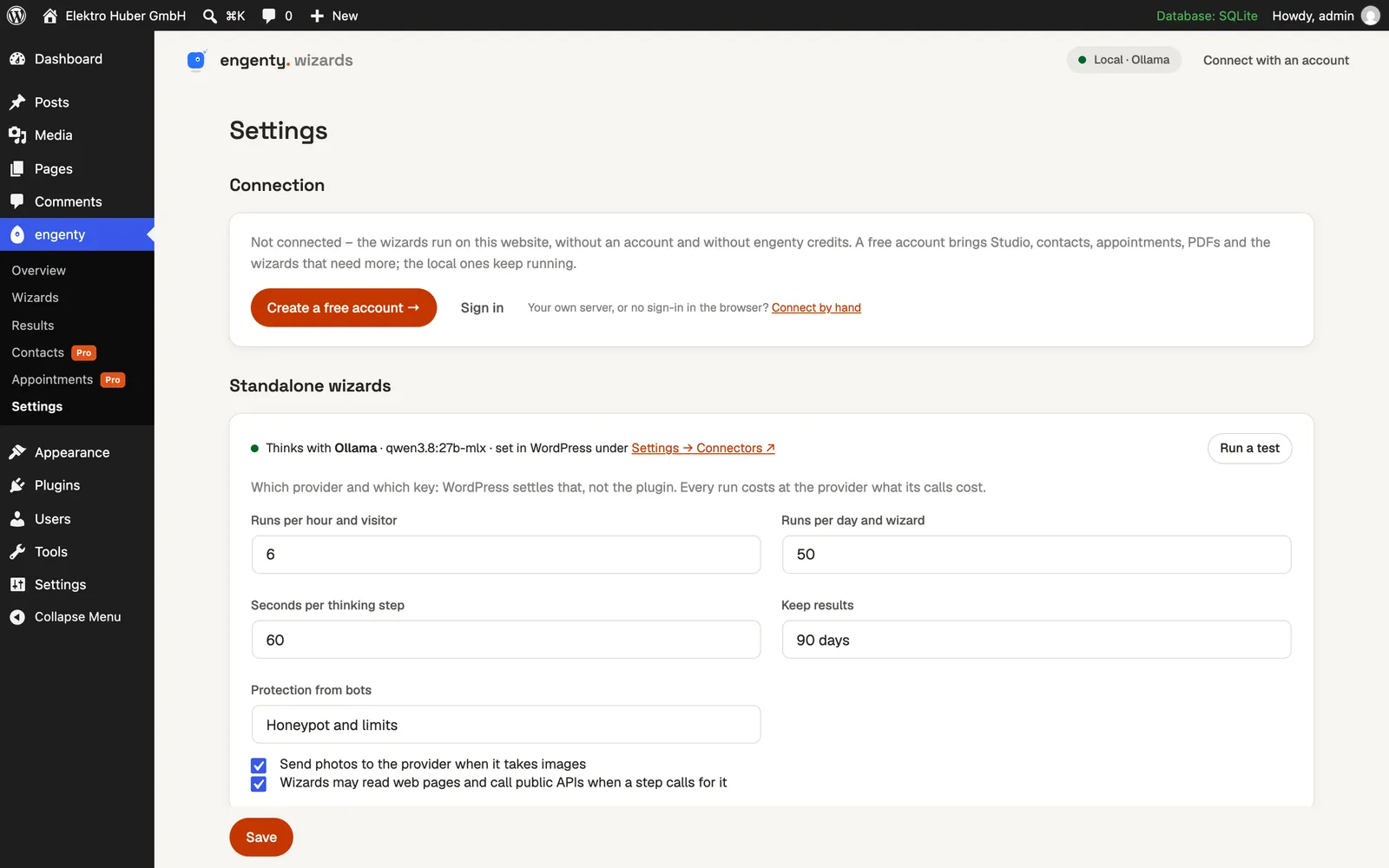Click the Media icon in sidebar
The width and height of the screenshot is (1389, 868).
point(17,135)
